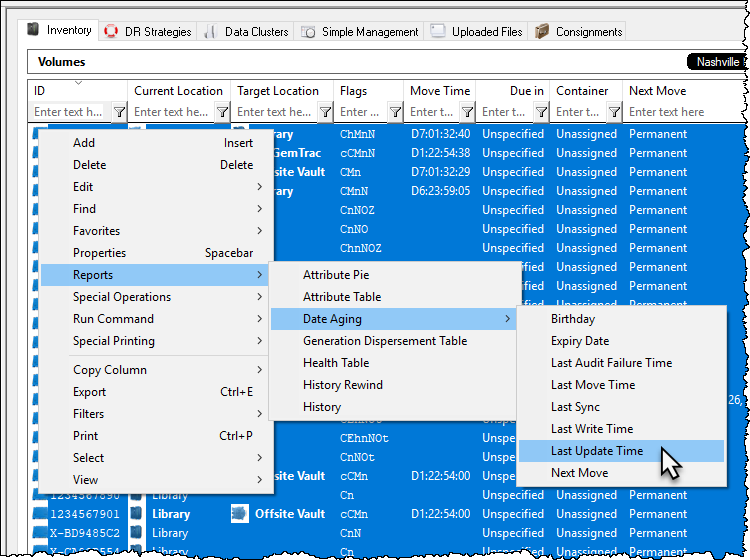
Task: Toggle the Container column filter funnel
Action: pos(614,112)
